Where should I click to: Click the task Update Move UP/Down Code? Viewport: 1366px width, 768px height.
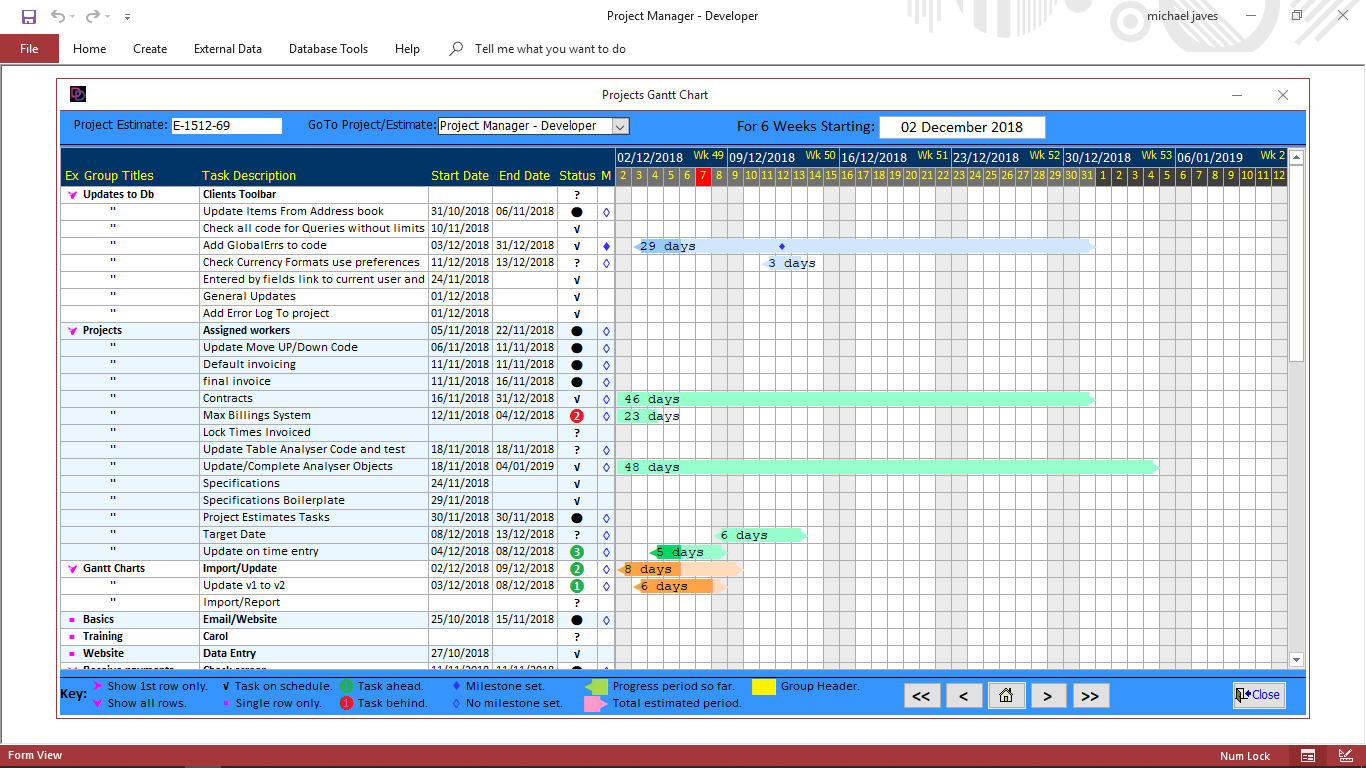(280, 348)
